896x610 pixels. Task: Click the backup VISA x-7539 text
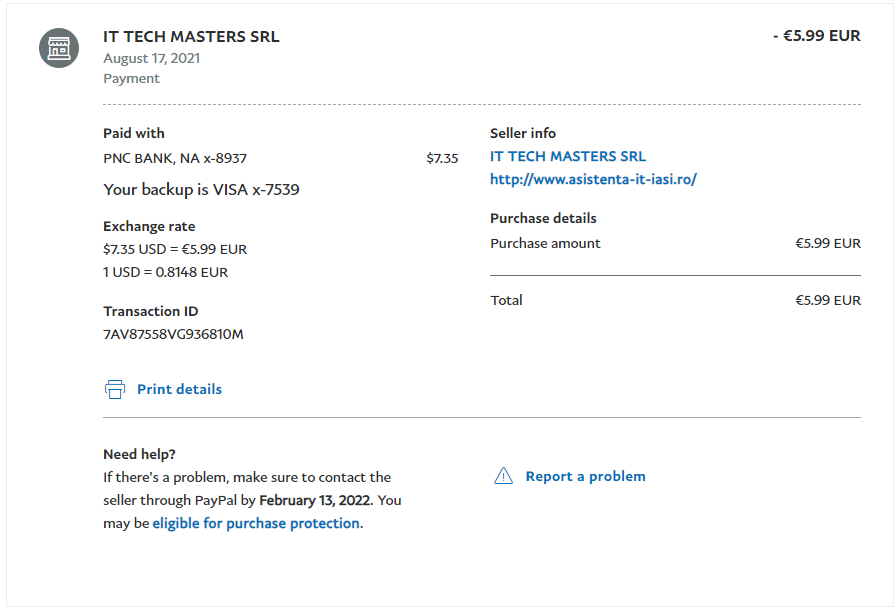tap(201, 189)
